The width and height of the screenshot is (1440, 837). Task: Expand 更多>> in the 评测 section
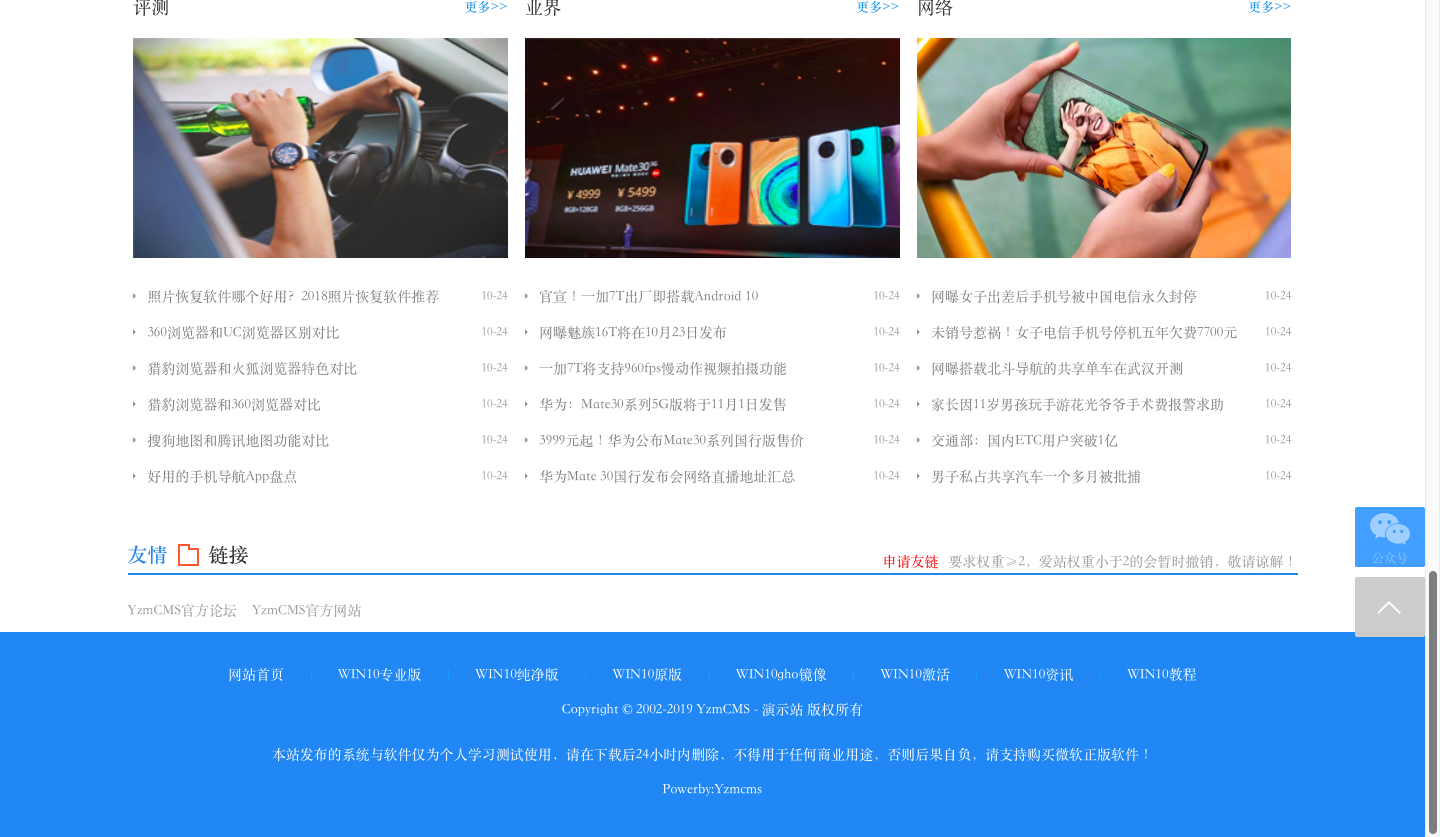486,7
